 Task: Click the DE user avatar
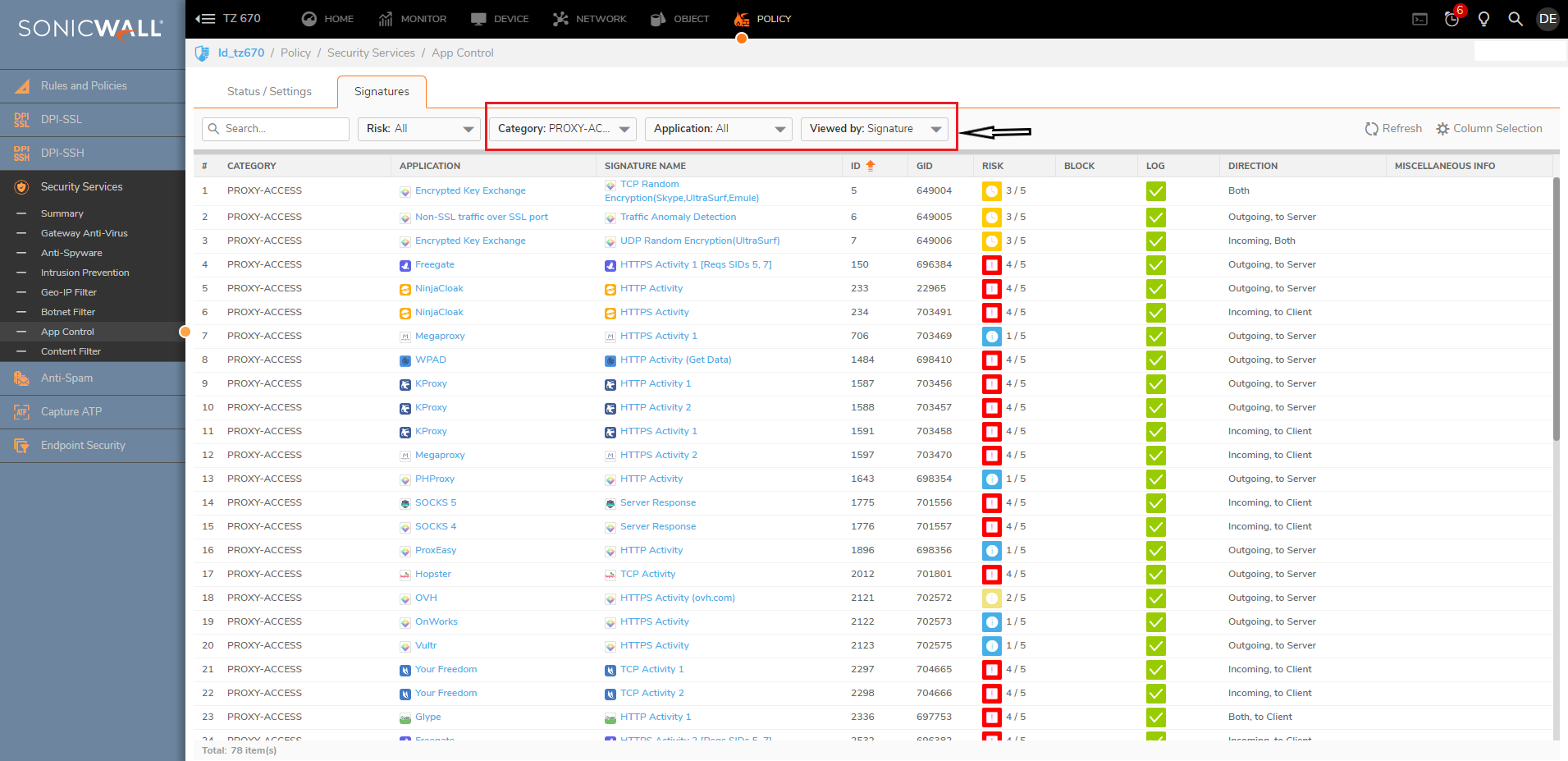[x=1547, y=19]
